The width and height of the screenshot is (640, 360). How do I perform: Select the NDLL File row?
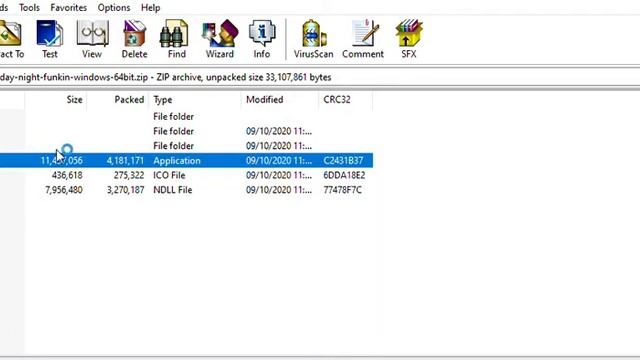tap(187, 190)
